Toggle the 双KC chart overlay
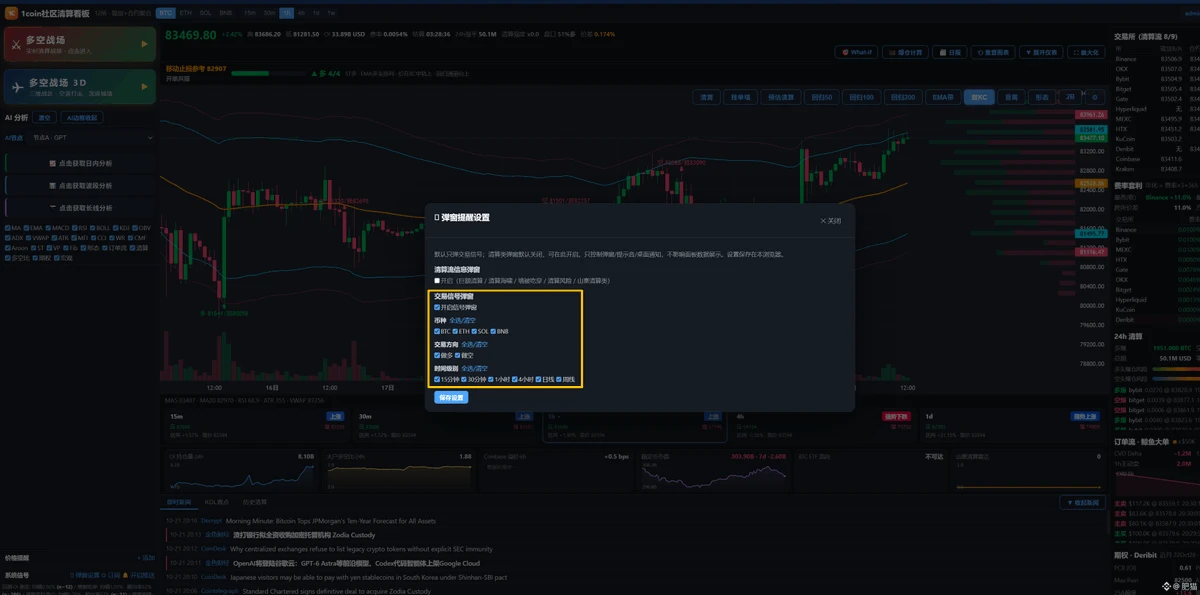Viewport: 1200px width, 595px height. coord(979,97)
